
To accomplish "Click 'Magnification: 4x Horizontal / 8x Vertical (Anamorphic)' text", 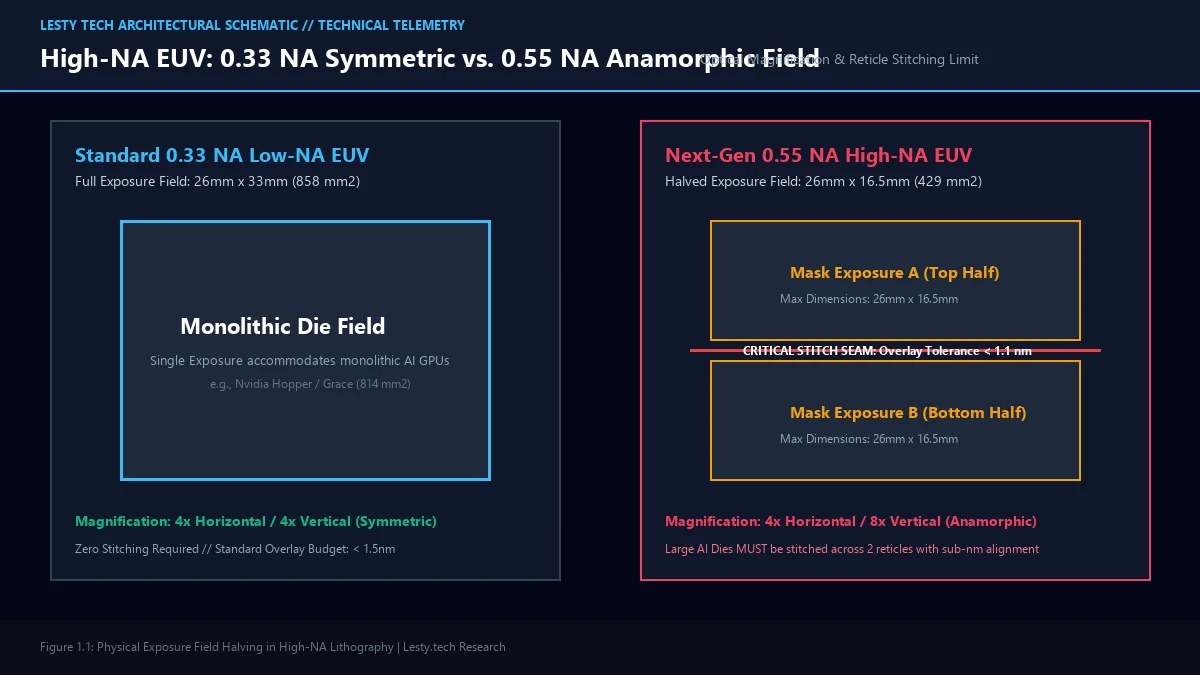I will (x=851, y=522).
